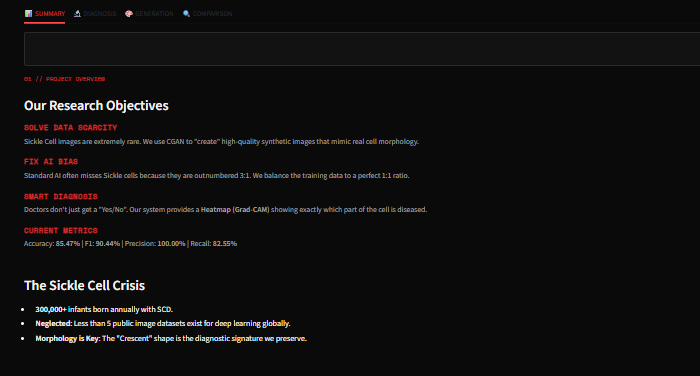Click the Fix AI Bias heading

tap(51, 162)
